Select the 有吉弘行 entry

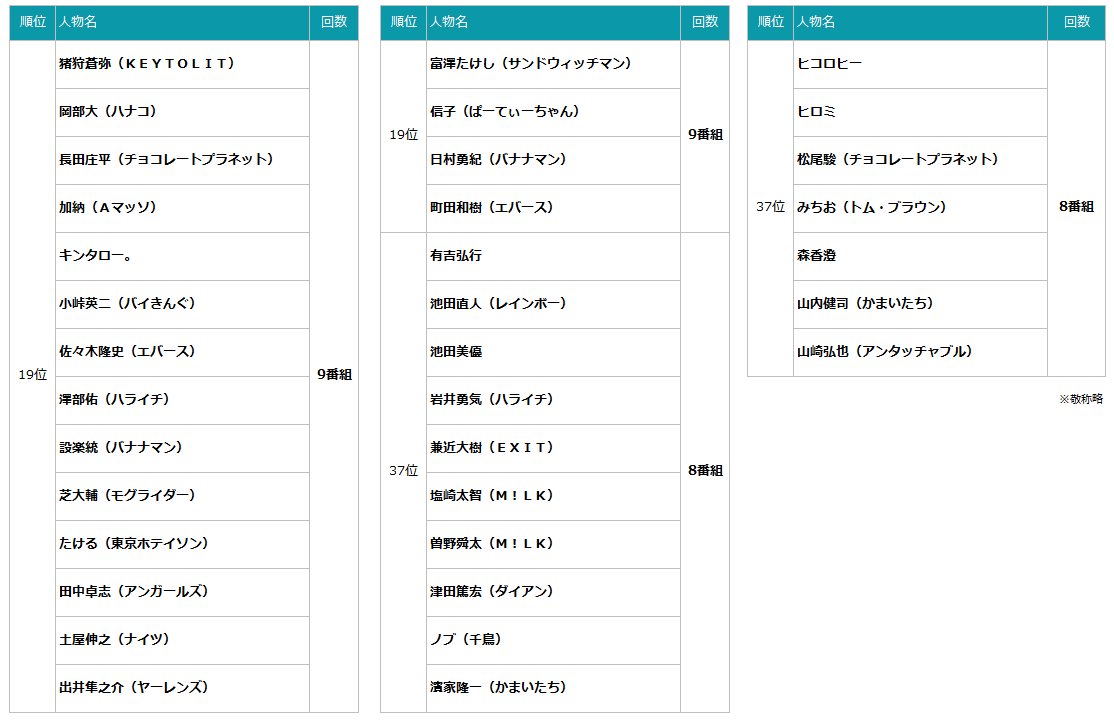(456, 256)
